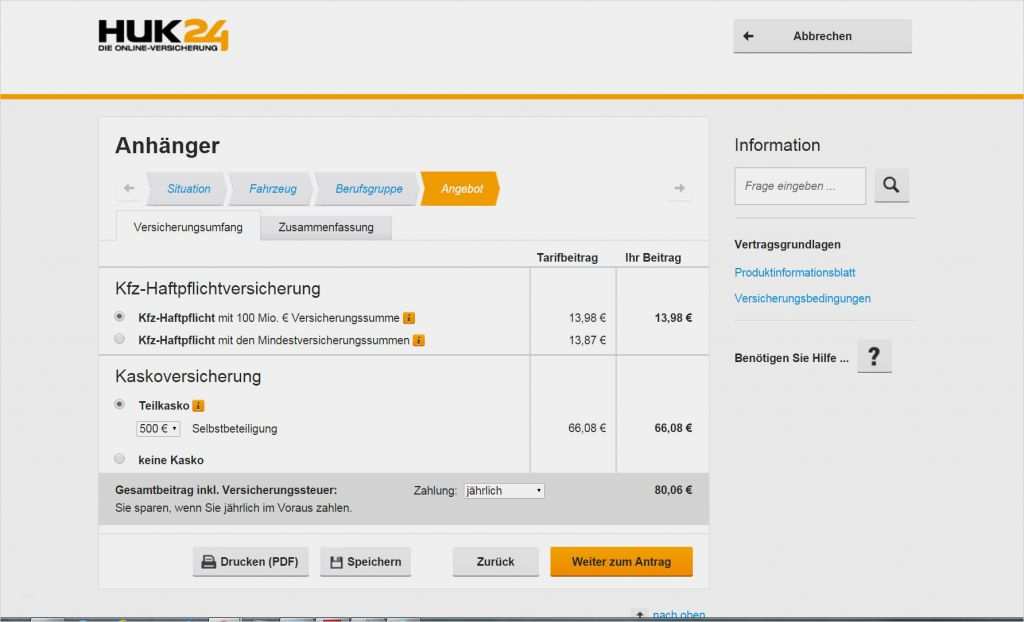Switch to the Zusammenfassung tab
1024x622 pixels.
[326, 227]
